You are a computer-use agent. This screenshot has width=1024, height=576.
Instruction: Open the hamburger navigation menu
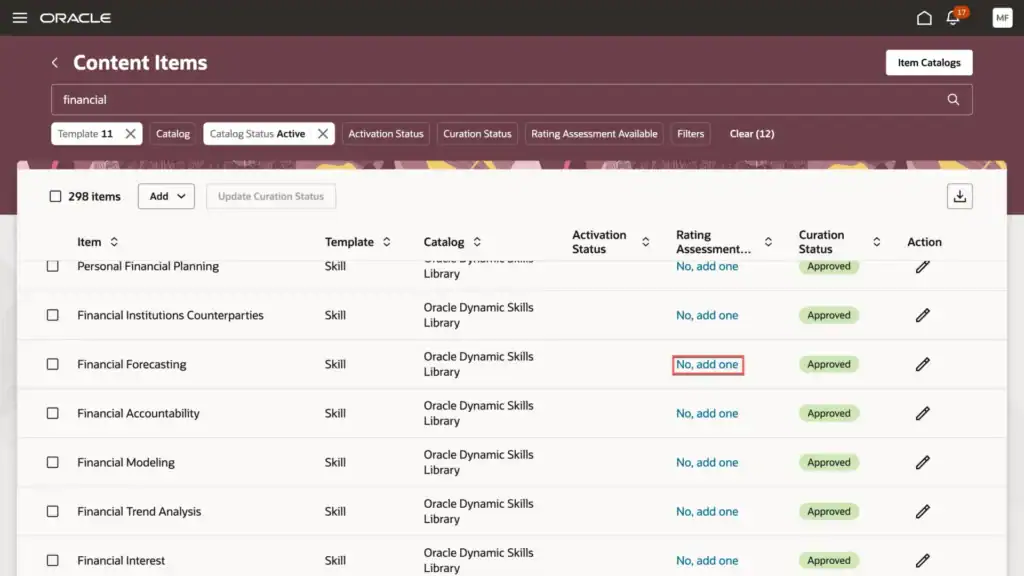[x=19, y=18]
